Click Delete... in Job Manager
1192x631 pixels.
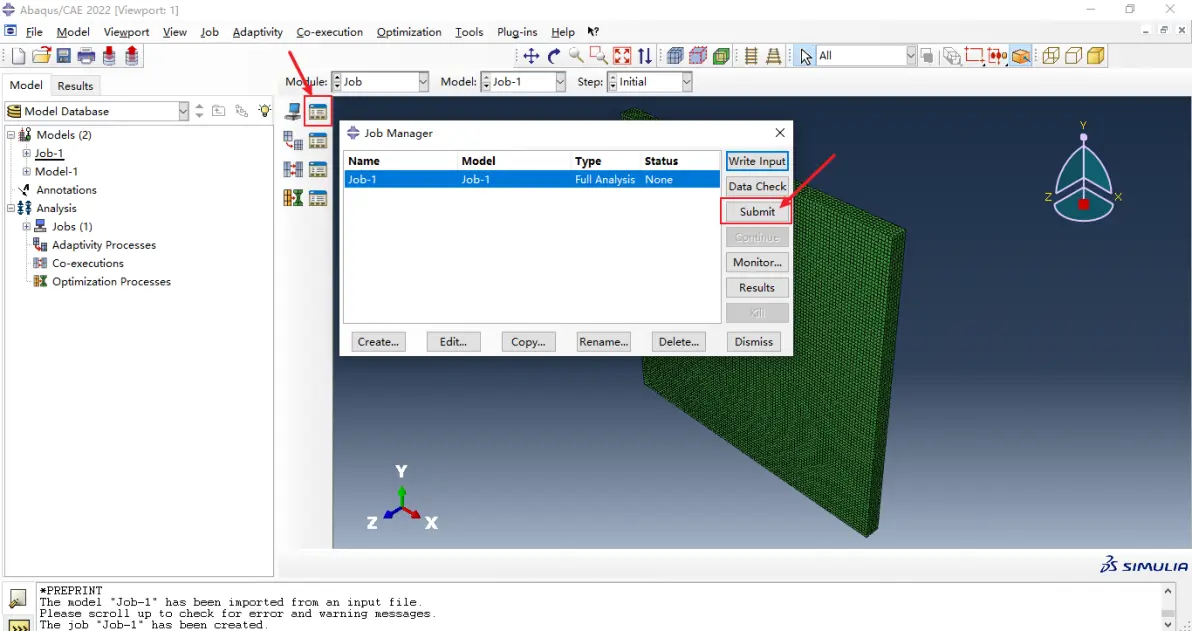click(x=679, y=342)
